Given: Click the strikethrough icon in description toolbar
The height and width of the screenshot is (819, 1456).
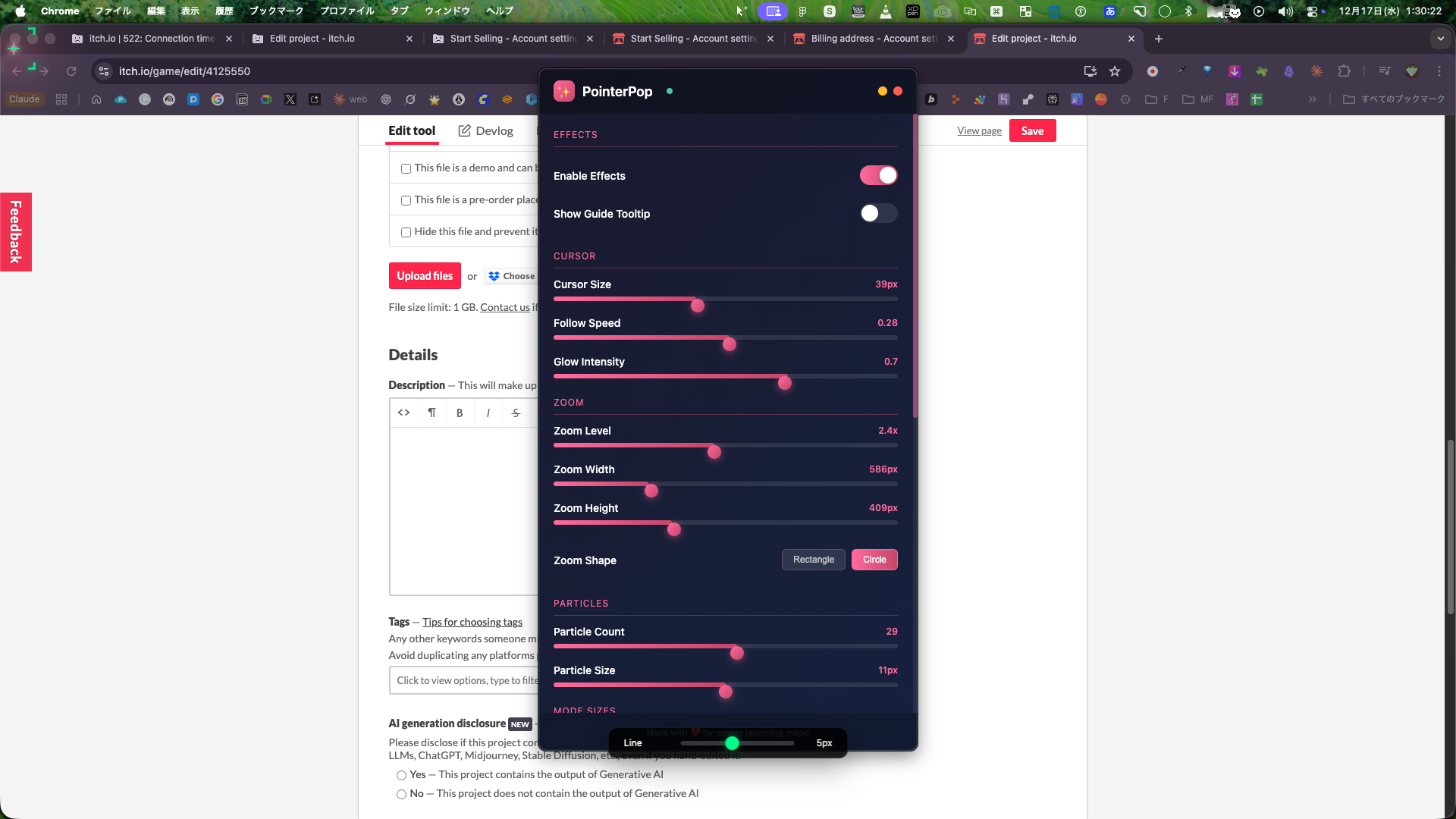Looking at the screenshot, I should point(516,413).
